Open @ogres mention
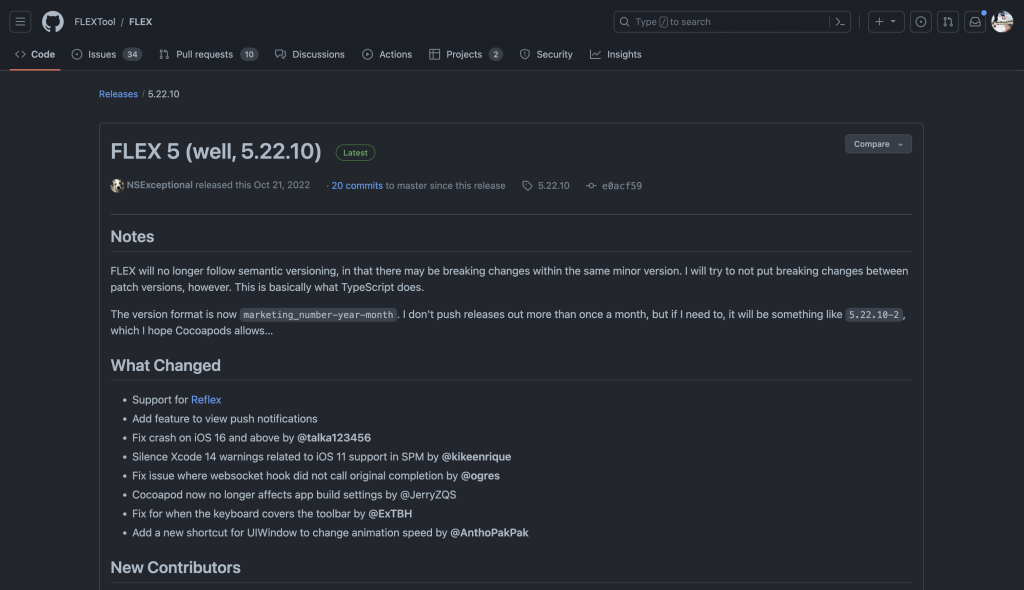The image size is (1024, 590). tap(480, 475)
